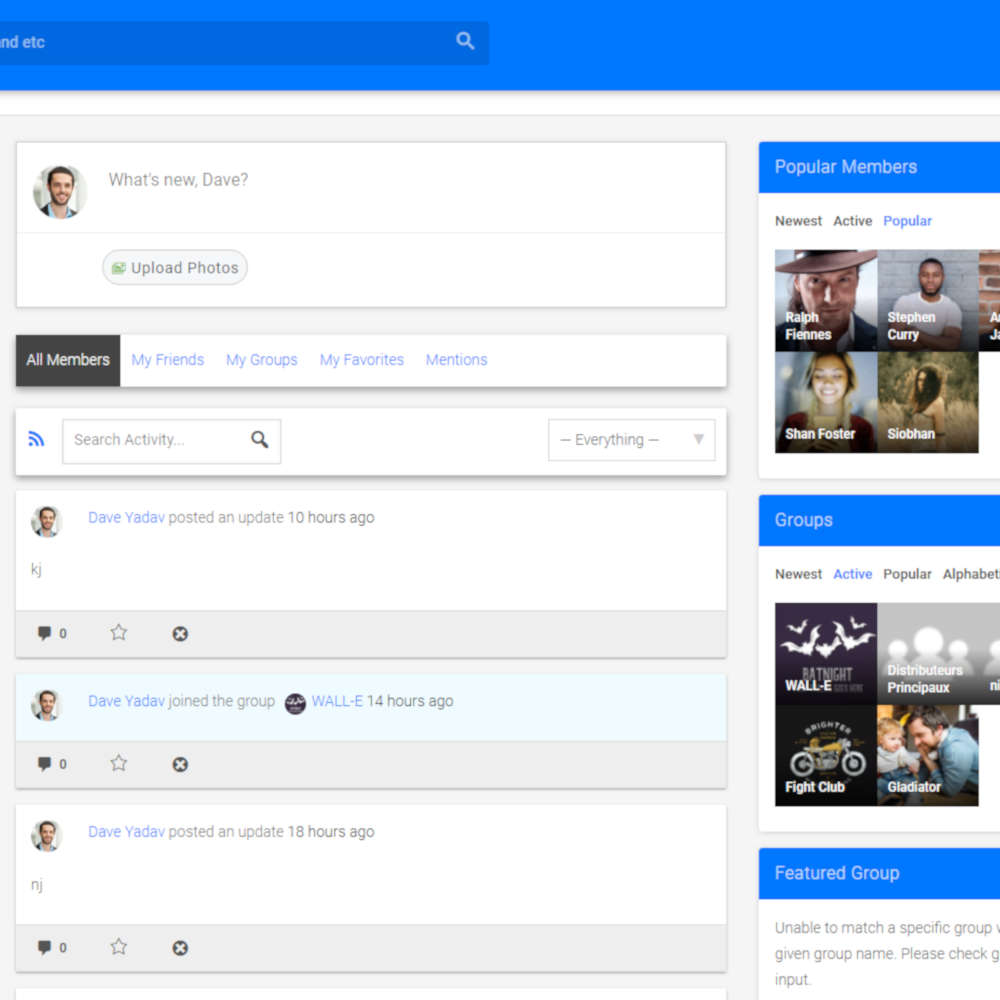Switch to the My Friends tab

167,359
